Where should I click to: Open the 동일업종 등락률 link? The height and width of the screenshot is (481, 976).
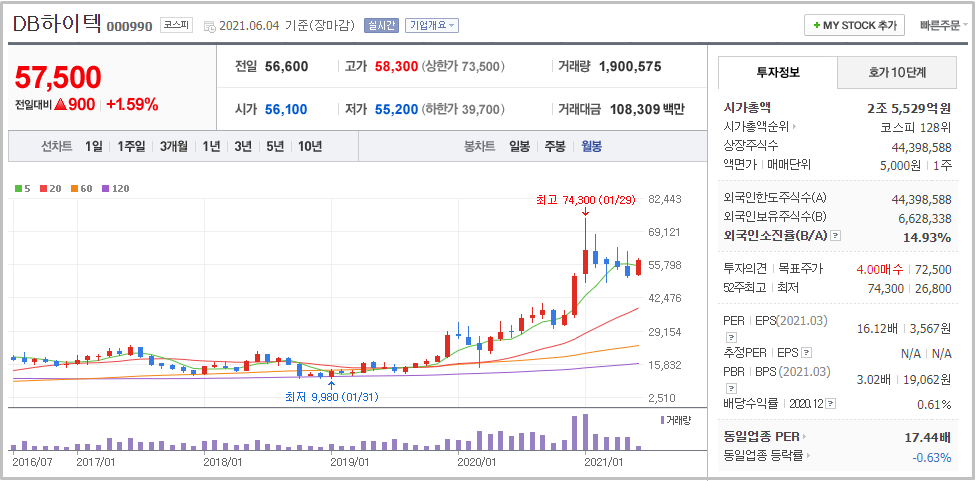click(x=767, y=455)
